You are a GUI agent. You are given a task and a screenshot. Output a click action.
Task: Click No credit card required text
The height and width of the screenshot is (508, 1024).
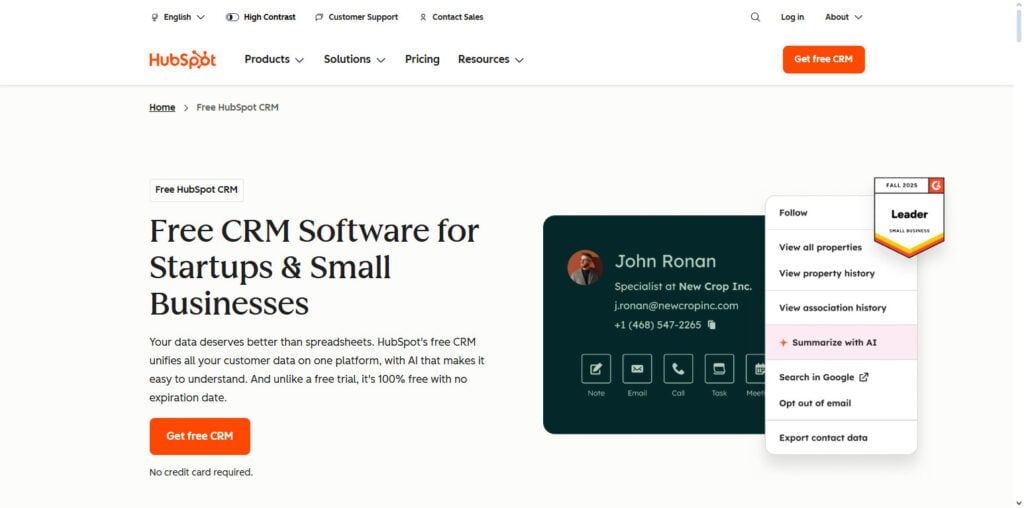coord(201,472)
